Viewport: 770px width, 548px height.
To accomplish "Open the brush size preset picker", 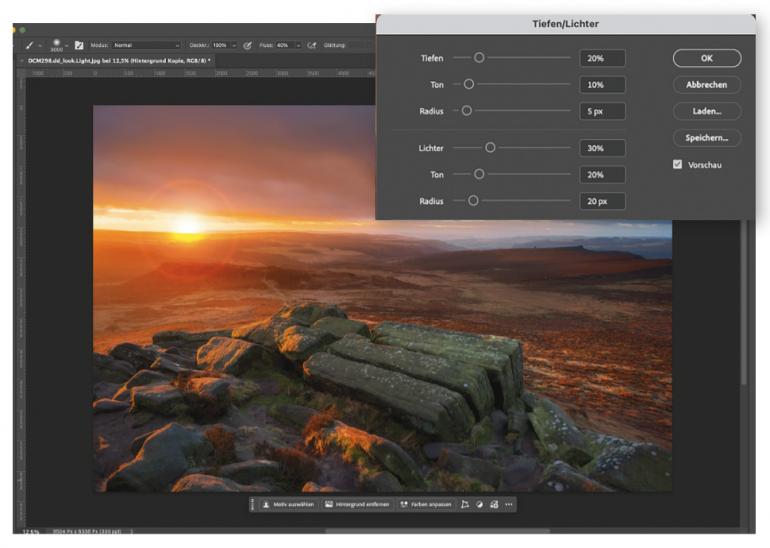I will click(56, 45).
